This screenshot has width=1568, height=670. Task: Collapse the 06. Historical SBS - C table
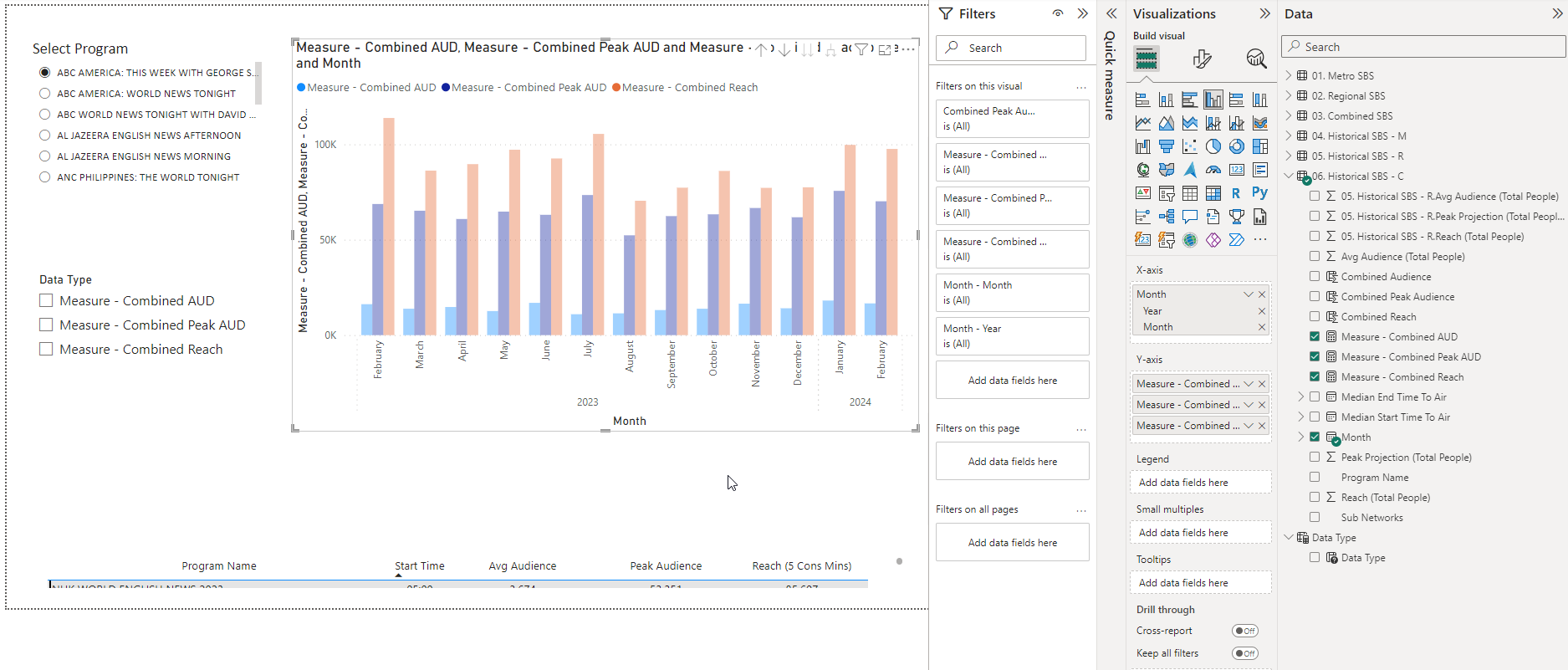pyautogui.click(x=1289, y=176)
